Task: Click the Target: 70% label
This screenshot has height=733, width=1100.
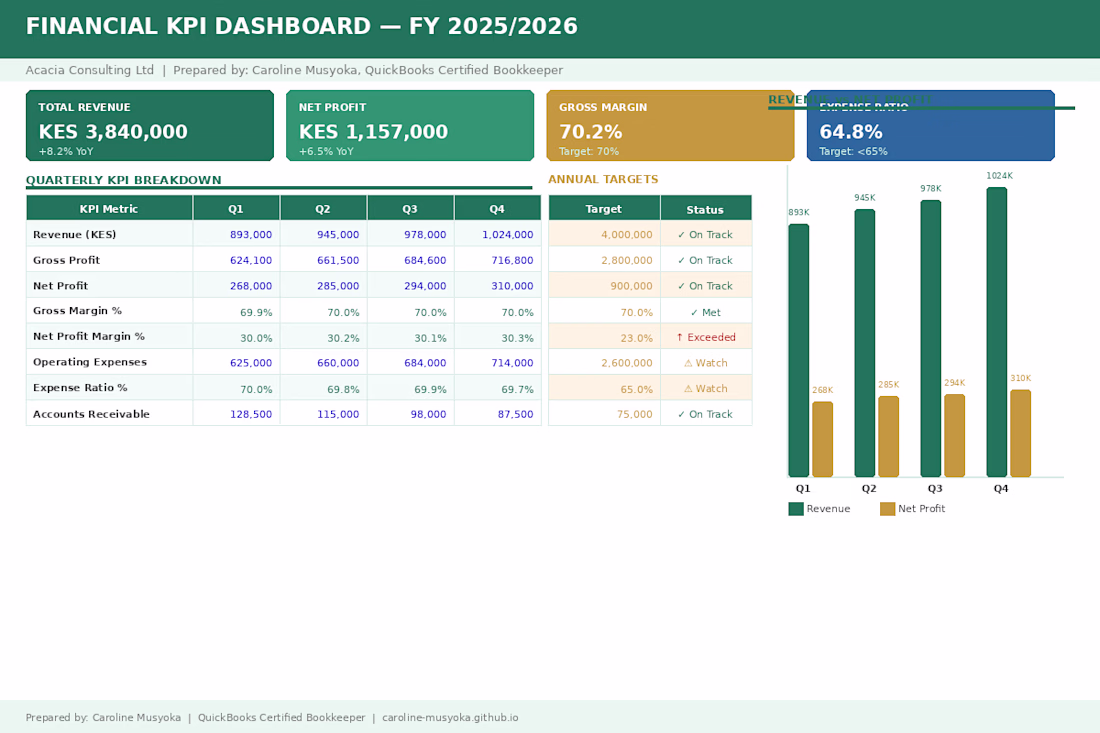Action: pos(589,152)
